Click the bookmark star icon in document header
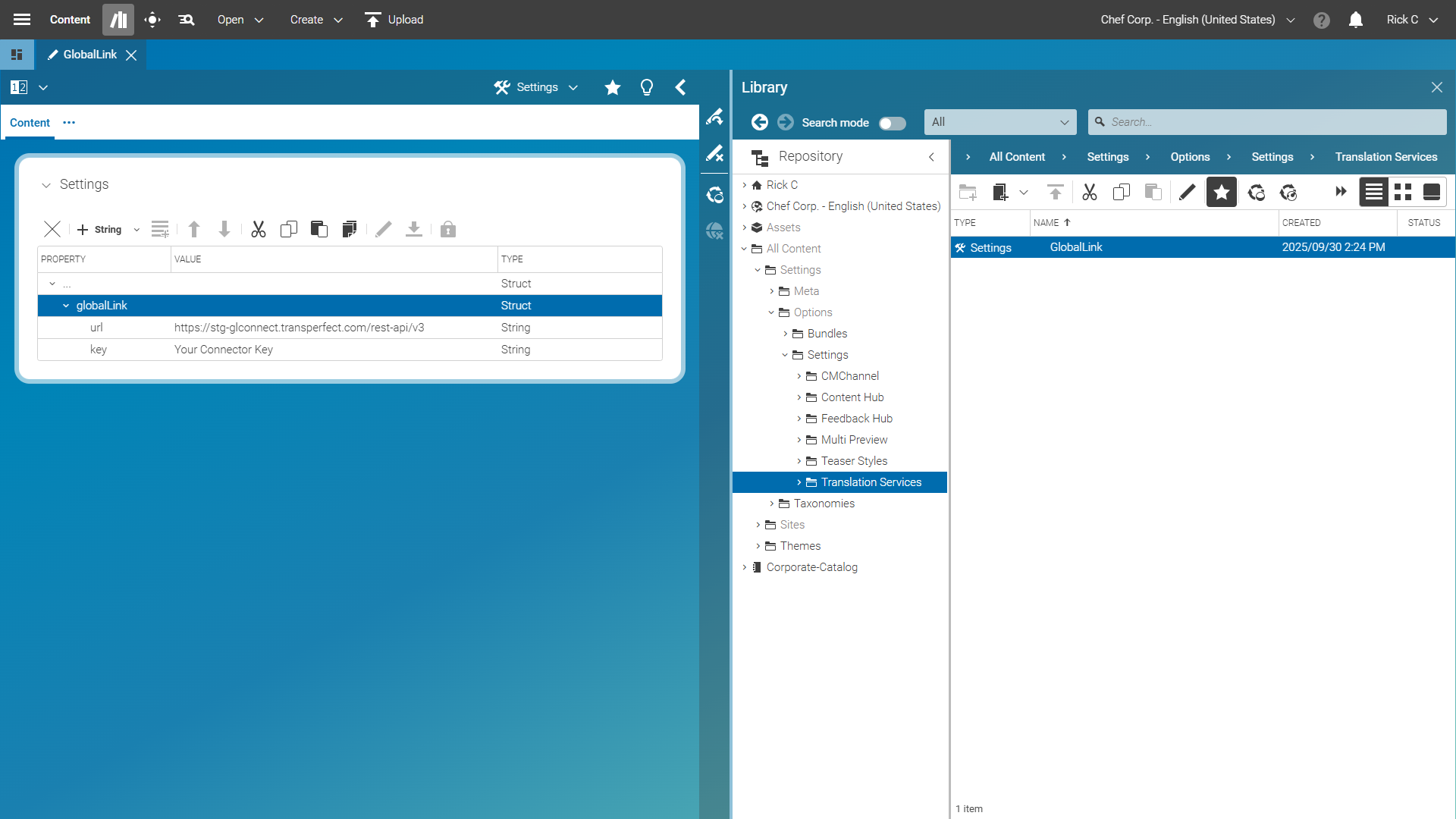Screen dimensions: 1456x819 coord(613,88)
